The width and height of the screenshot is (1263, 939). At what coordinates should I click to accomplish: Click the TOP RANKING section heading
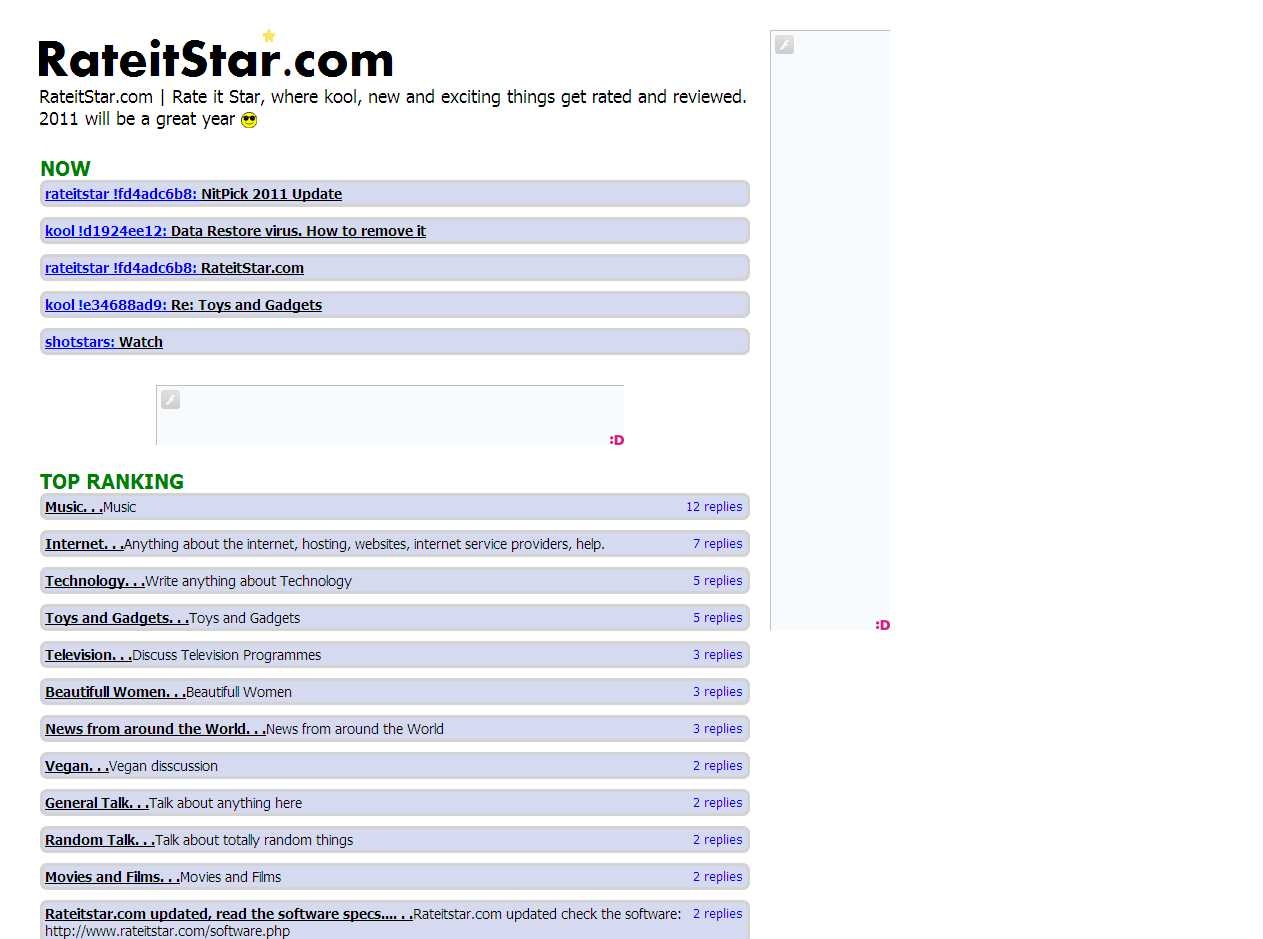pos(112,482)
